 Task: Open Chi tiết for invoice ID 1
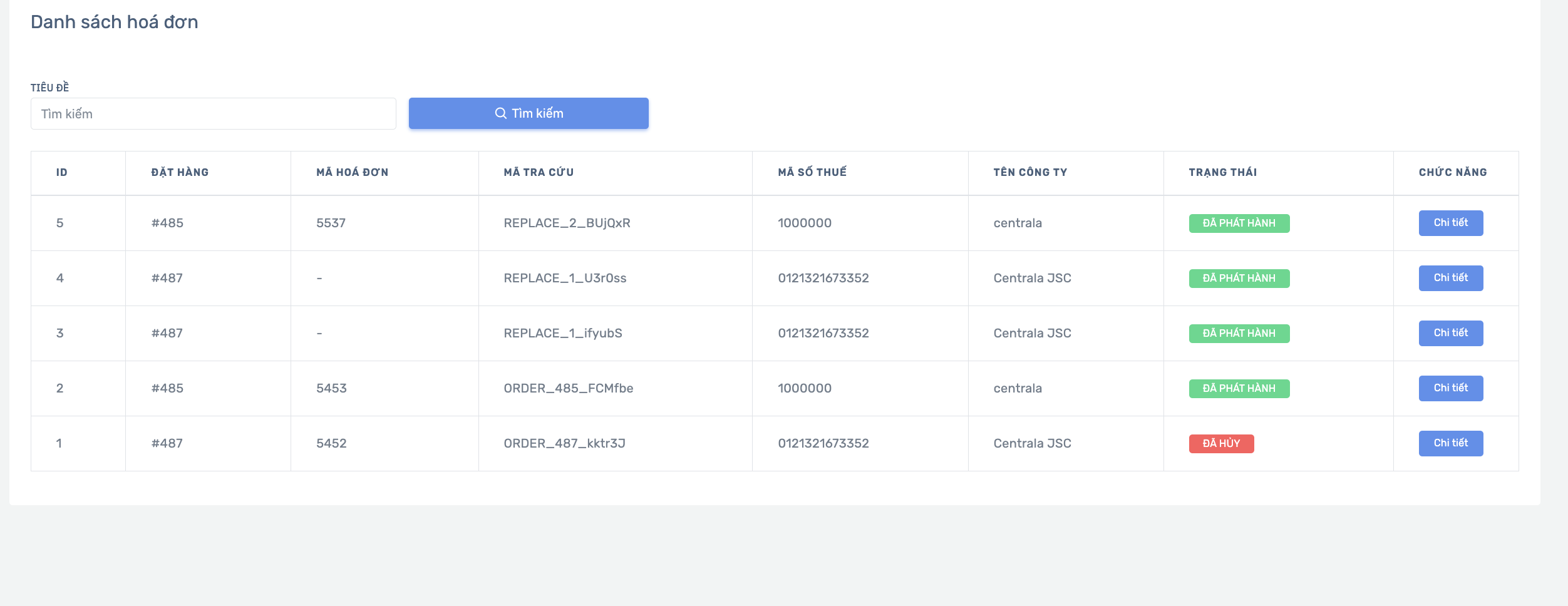tap(1451, 443)
